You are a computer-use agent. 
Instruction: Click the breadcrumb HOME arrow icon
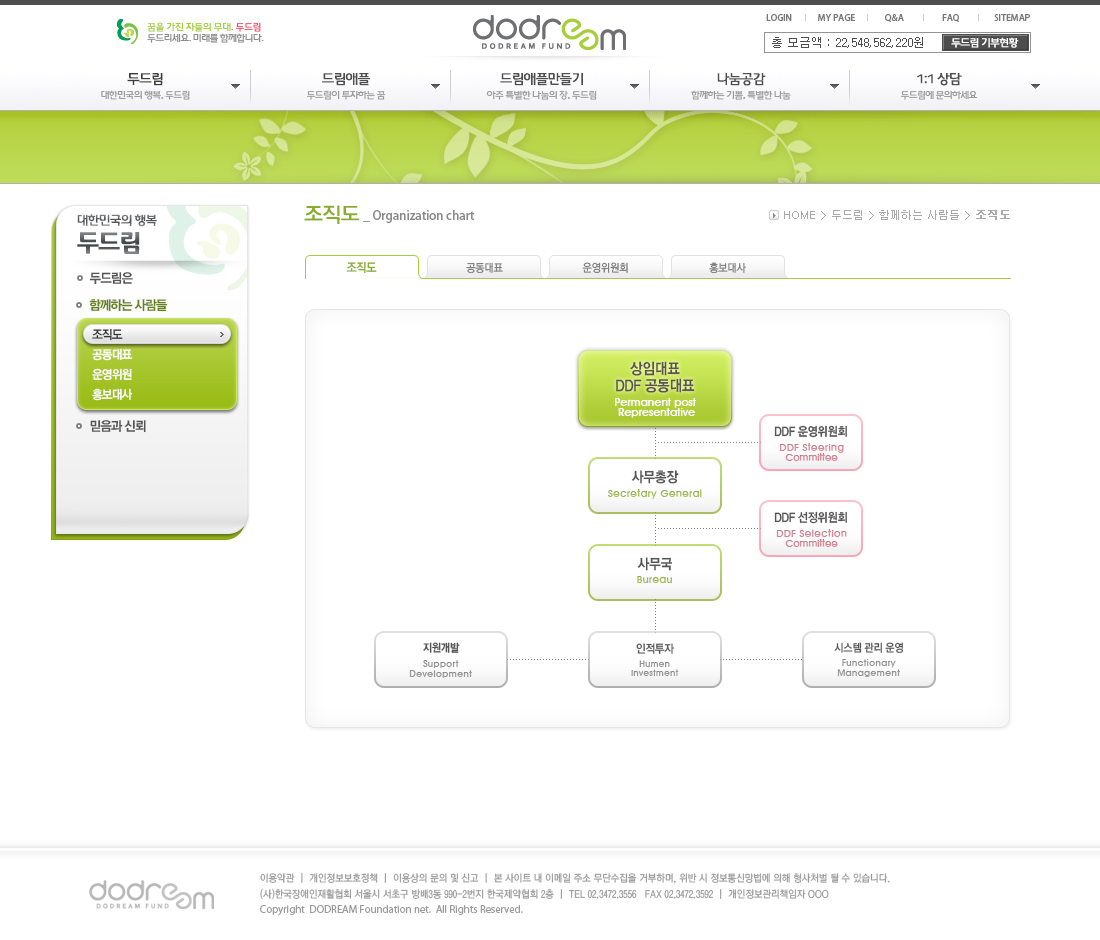point(774,215)
